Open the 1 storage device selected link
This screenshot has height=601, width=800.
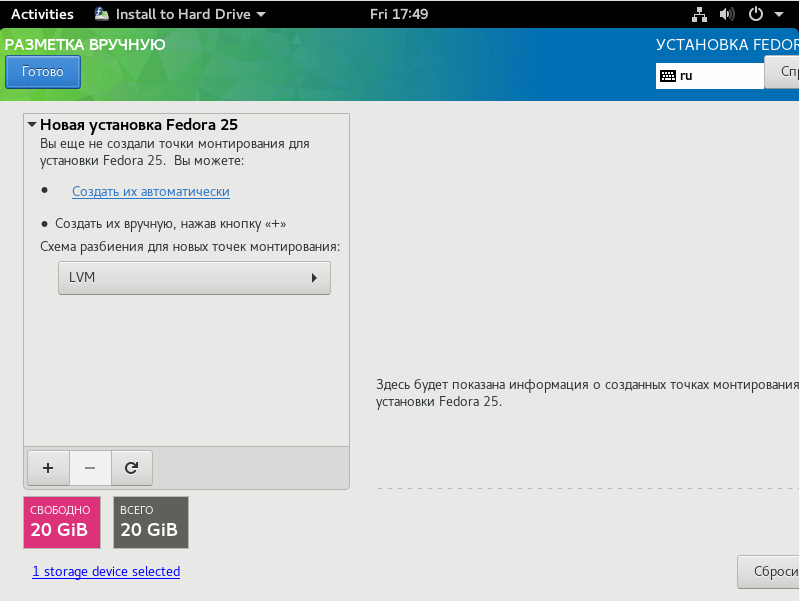coord(106,571)
